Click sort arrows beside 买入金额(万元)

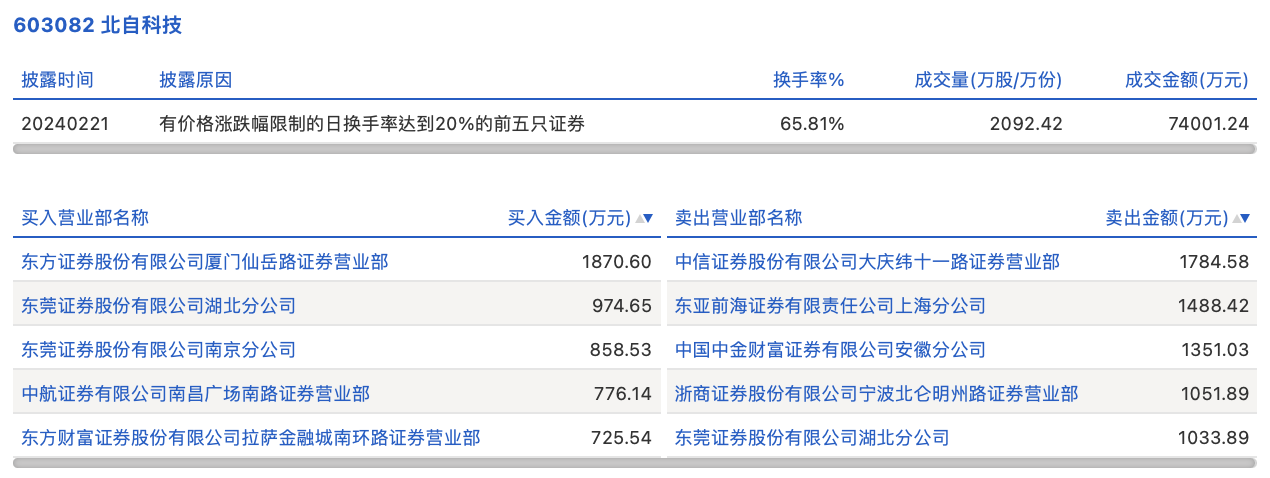[x=644, y=218]
